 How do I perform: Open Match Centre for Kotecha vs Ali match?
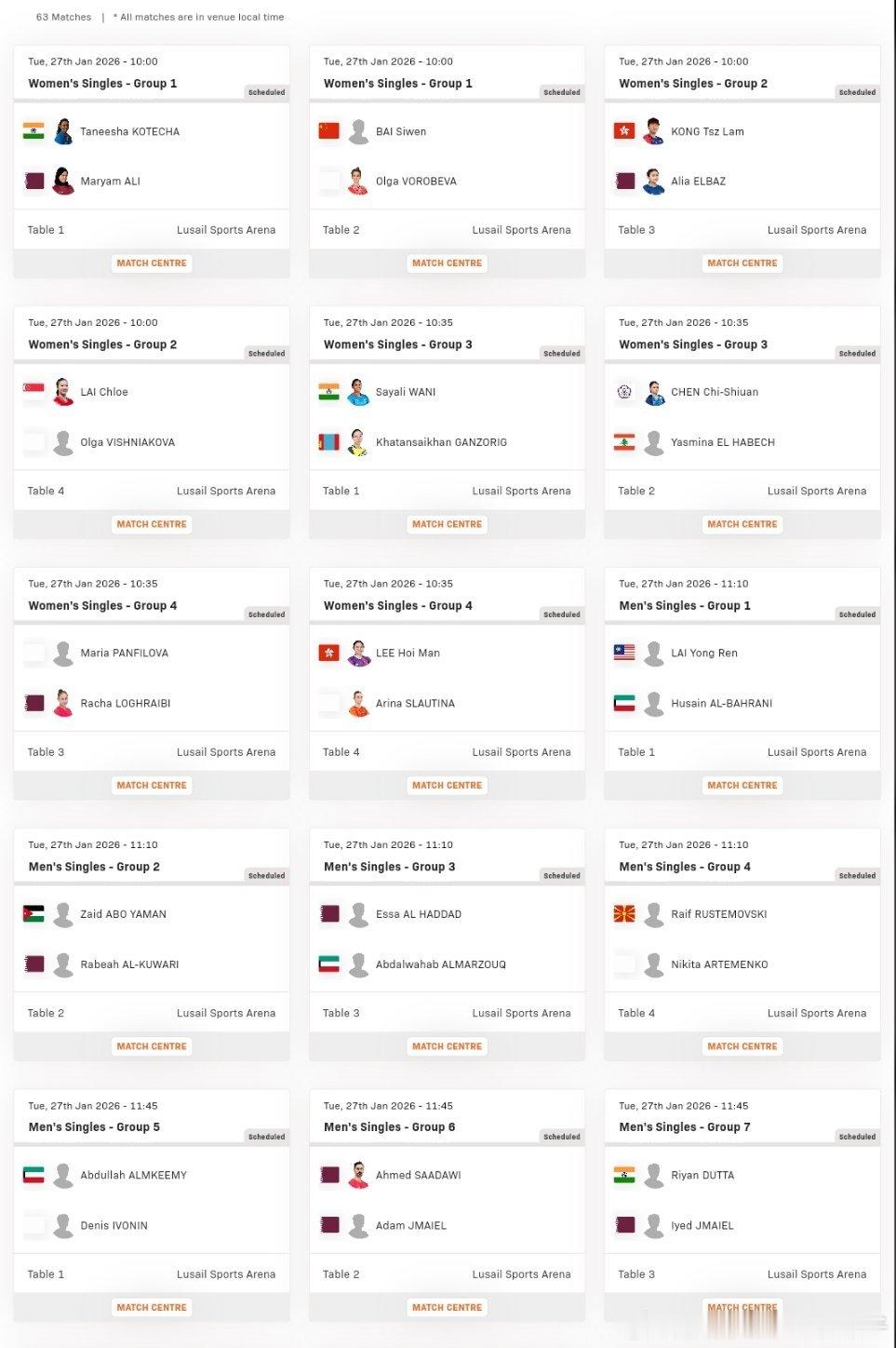click(152, 263)
